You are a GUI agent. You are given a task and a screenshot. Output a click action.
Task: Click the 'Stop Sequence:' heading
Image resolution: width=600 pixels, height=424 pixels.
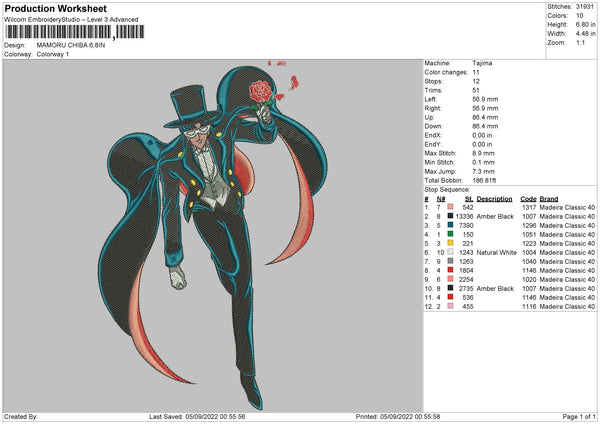coord(447,190)
